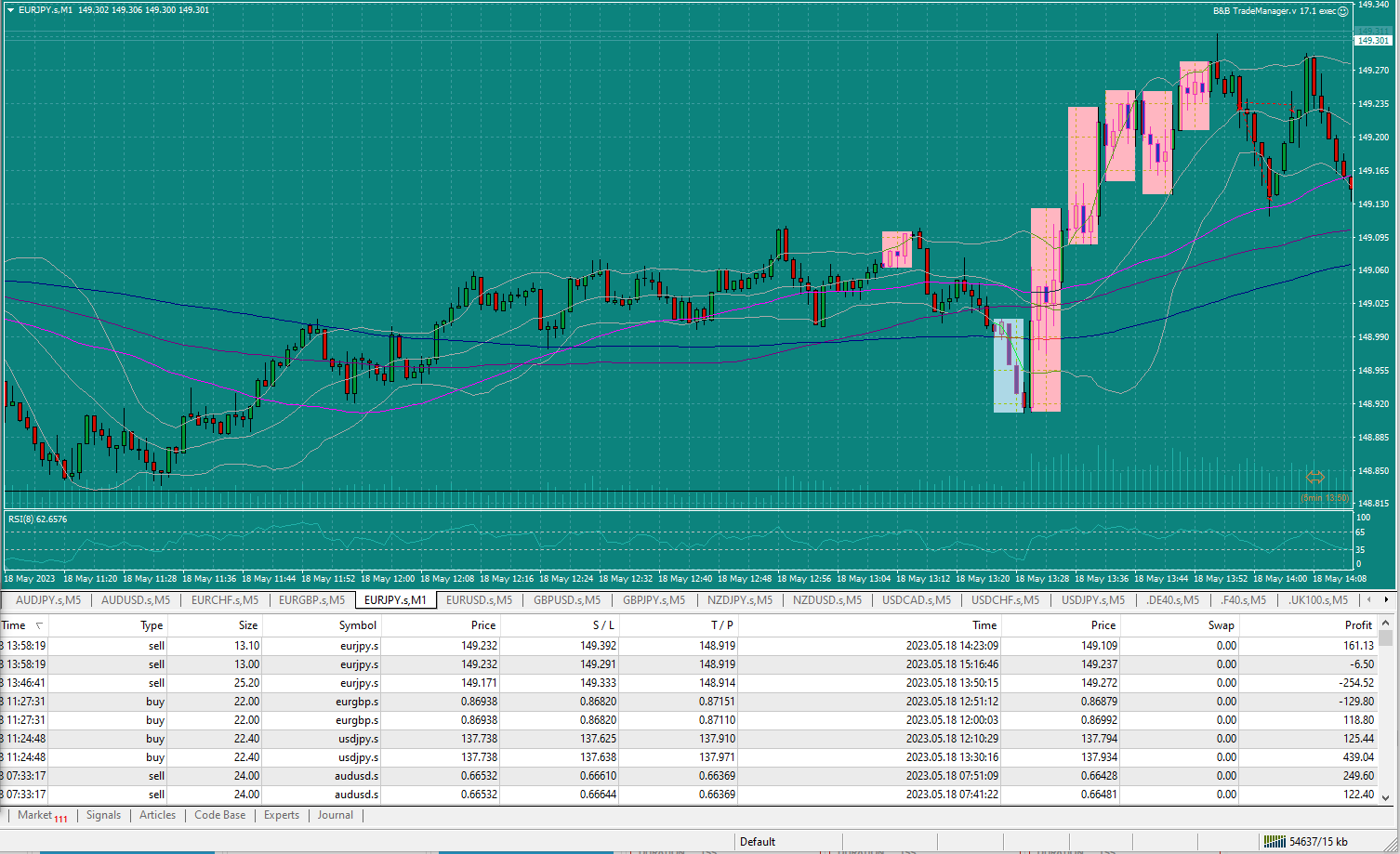This screenshot has height=854, width=1400.
Task: Click the Time column sort arrow
Action: 38,625
